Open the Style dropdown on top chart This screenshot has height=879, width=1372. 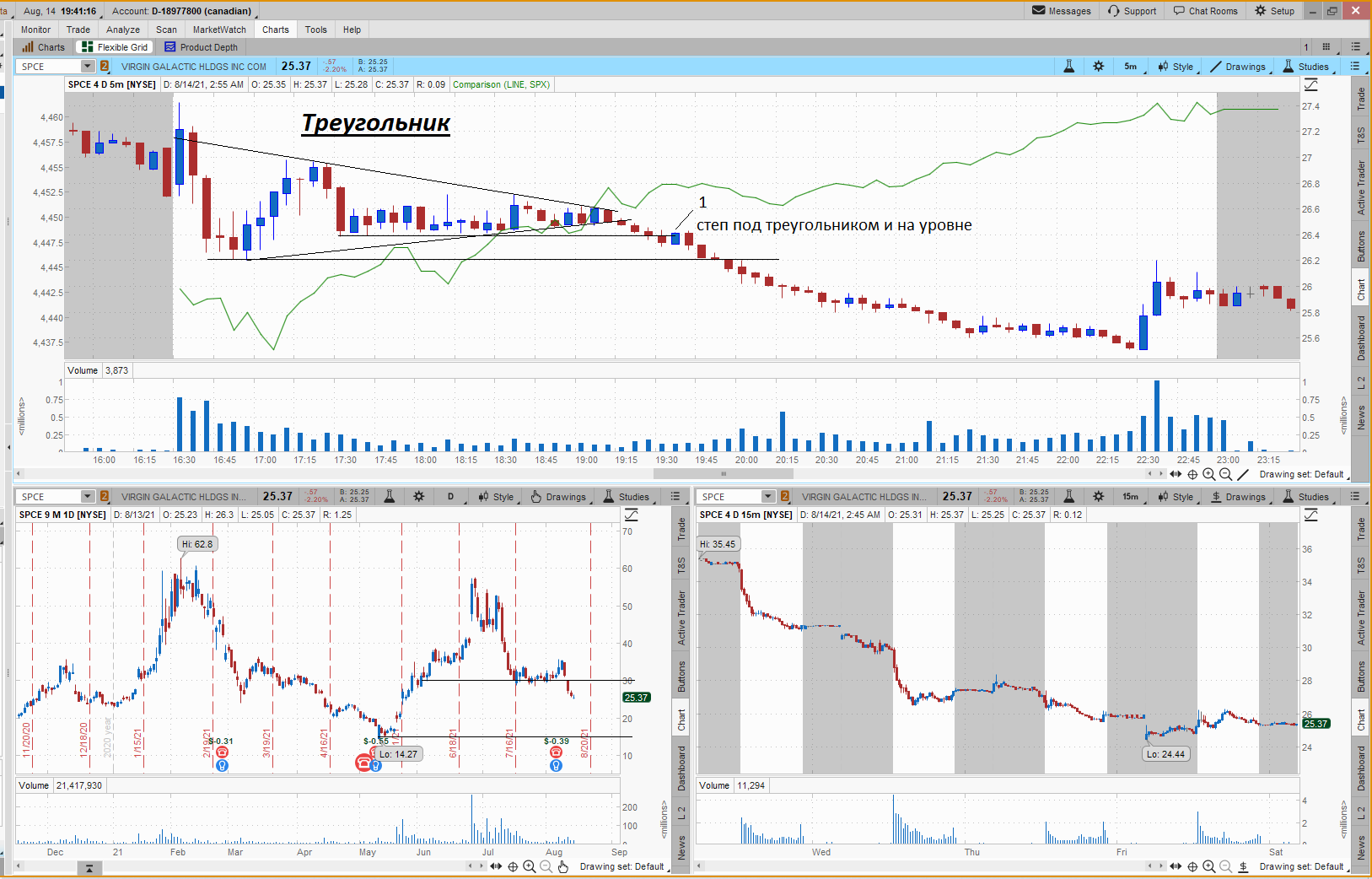(1176, 66)
